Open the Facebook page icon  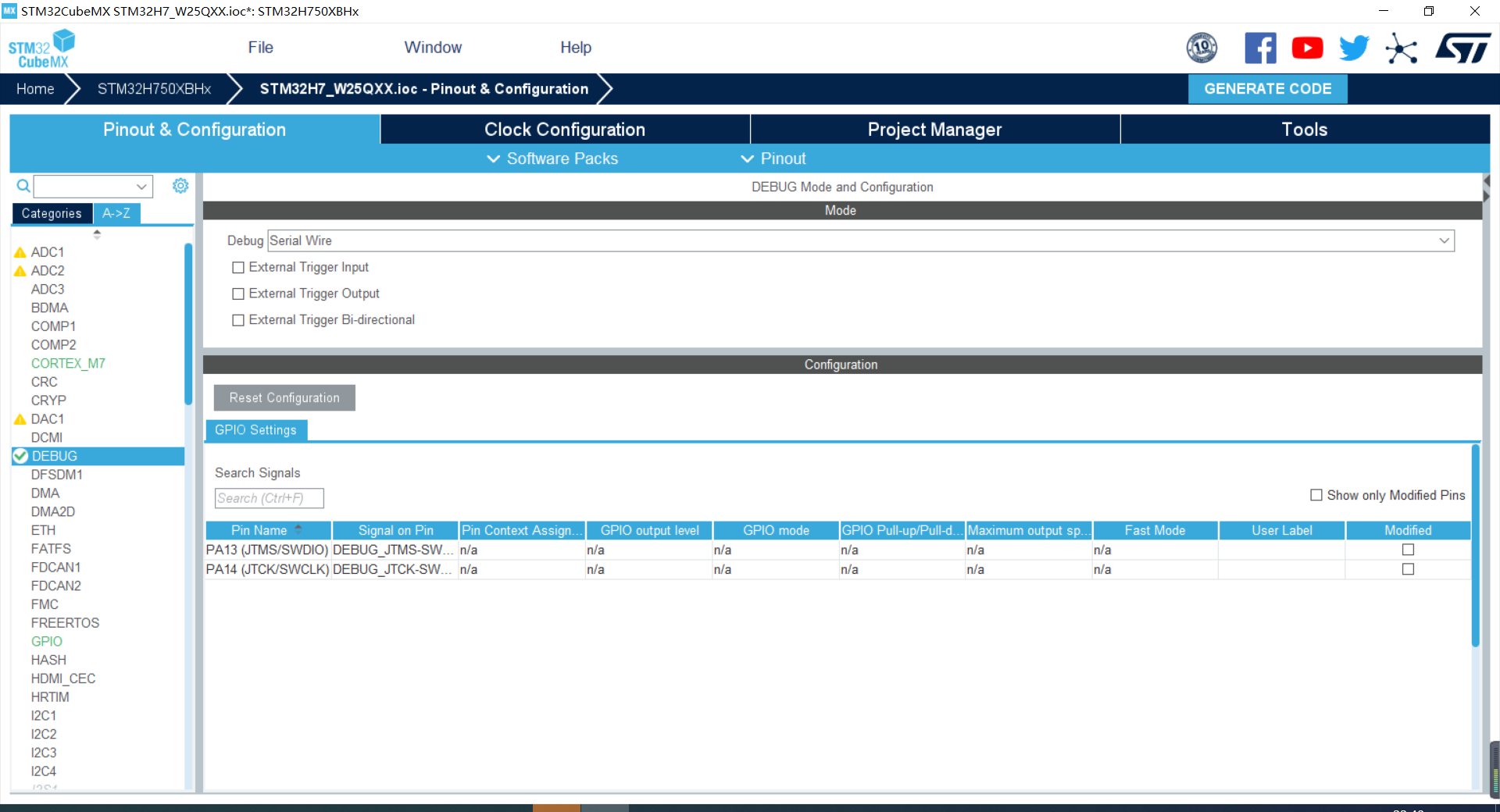1260,48
